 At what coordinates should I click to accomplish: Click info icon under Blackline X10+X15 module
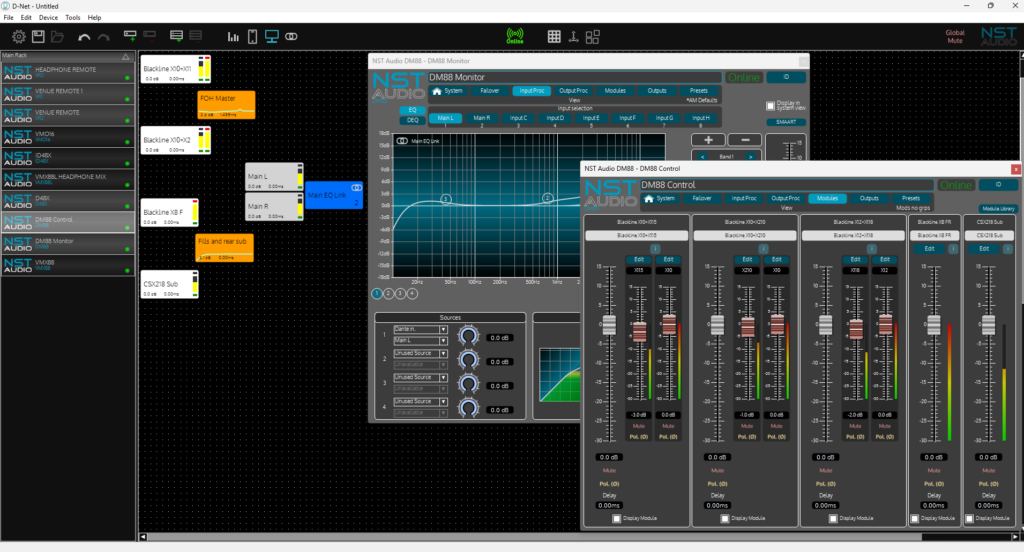[x=655, y=249]
